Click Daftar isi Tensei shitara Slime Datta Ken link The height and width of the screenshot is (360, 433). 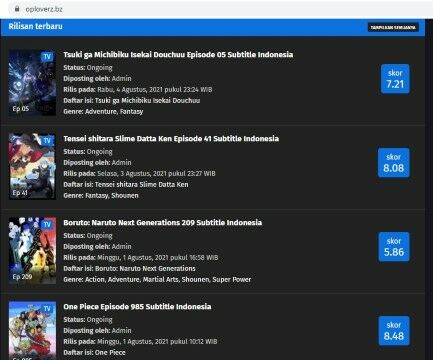(x=142, y=184)
